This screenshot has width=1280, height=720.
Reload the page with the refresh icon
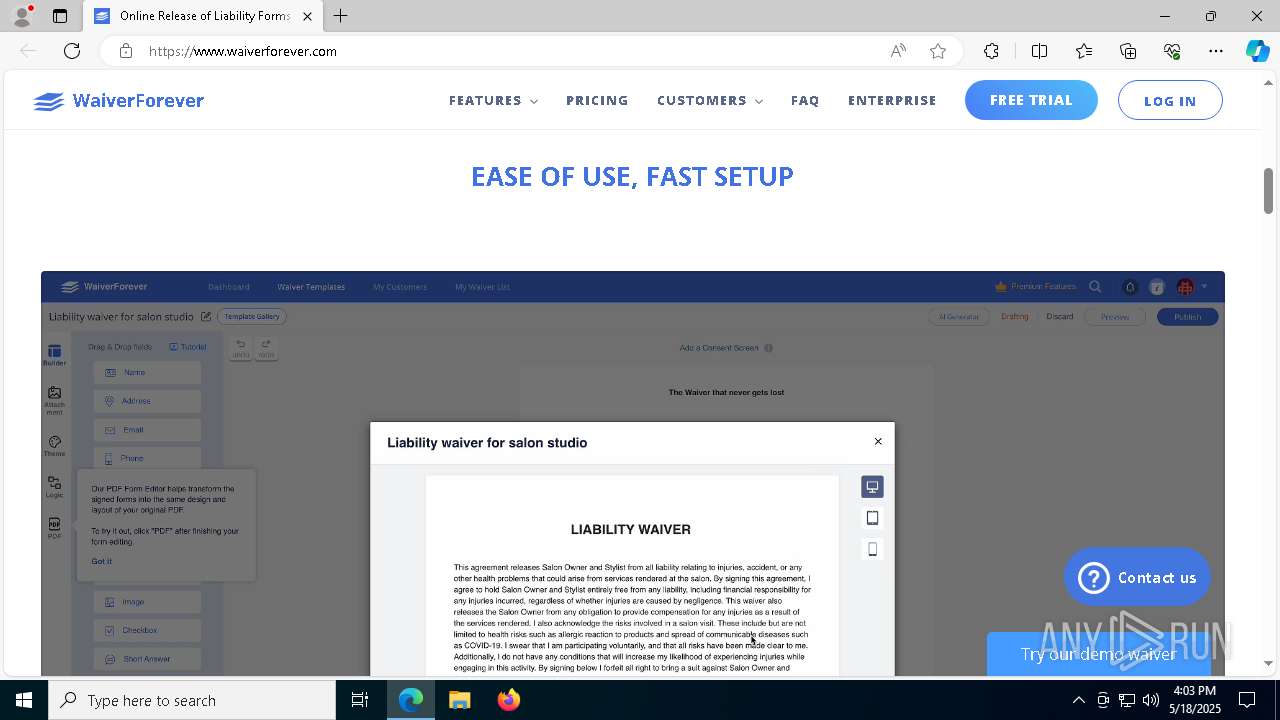click(x=72, y=51)
